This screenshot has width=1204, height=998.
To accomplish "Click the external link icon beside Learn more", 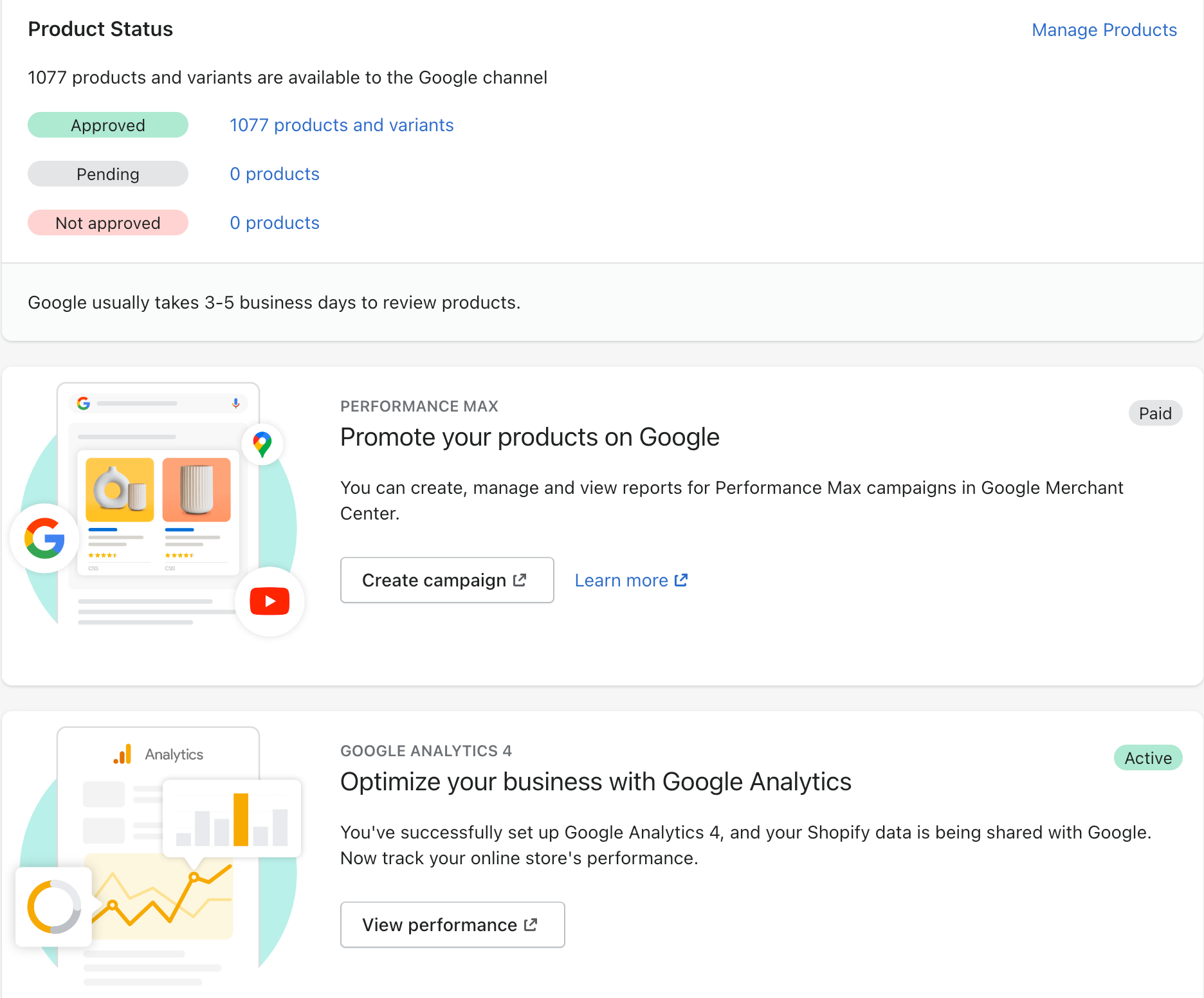I will 681,580.
